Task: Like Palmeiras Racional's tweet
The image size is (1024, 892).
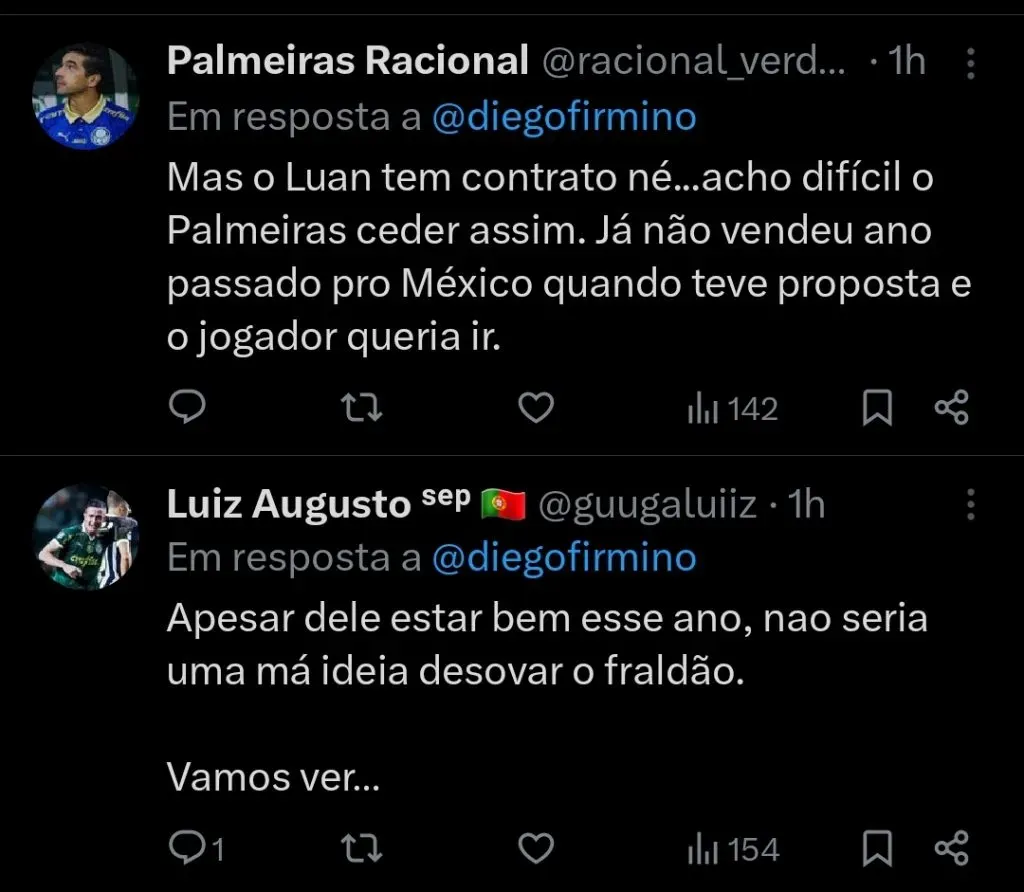Action: [x=536, y=407]
